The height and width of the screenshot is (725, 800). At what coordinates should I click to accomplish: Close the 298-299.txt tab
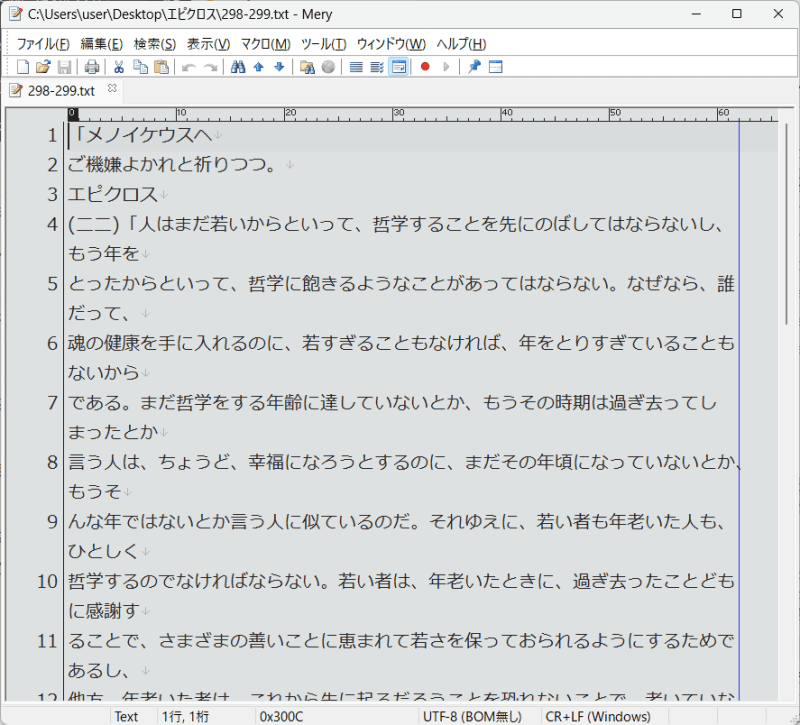point(112,90)
